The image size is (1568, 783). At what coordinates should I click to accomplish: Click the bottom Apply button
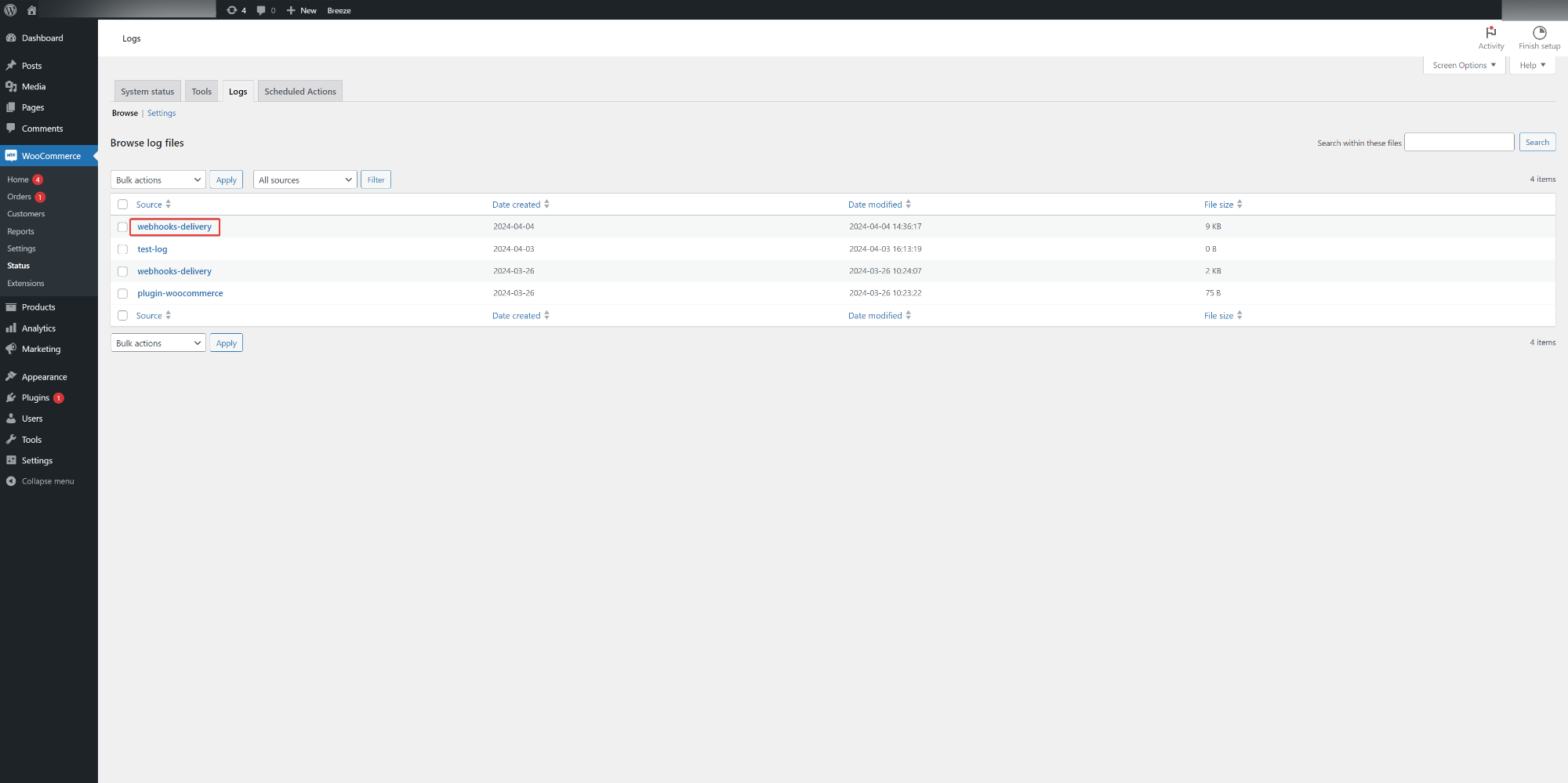(226, 343)
